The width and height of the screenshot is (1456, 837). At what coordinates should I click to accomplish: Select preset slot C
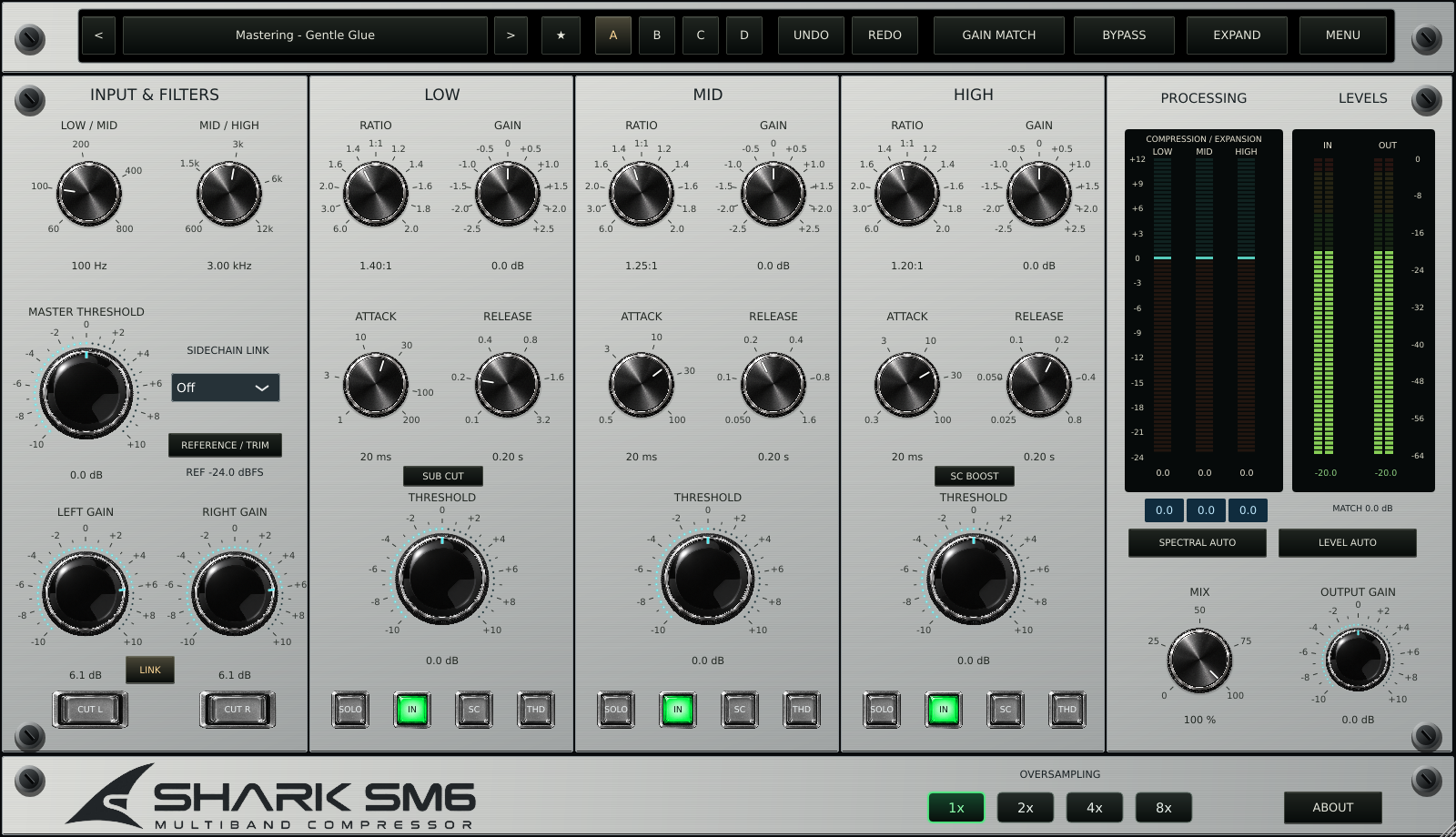point(701,35)
